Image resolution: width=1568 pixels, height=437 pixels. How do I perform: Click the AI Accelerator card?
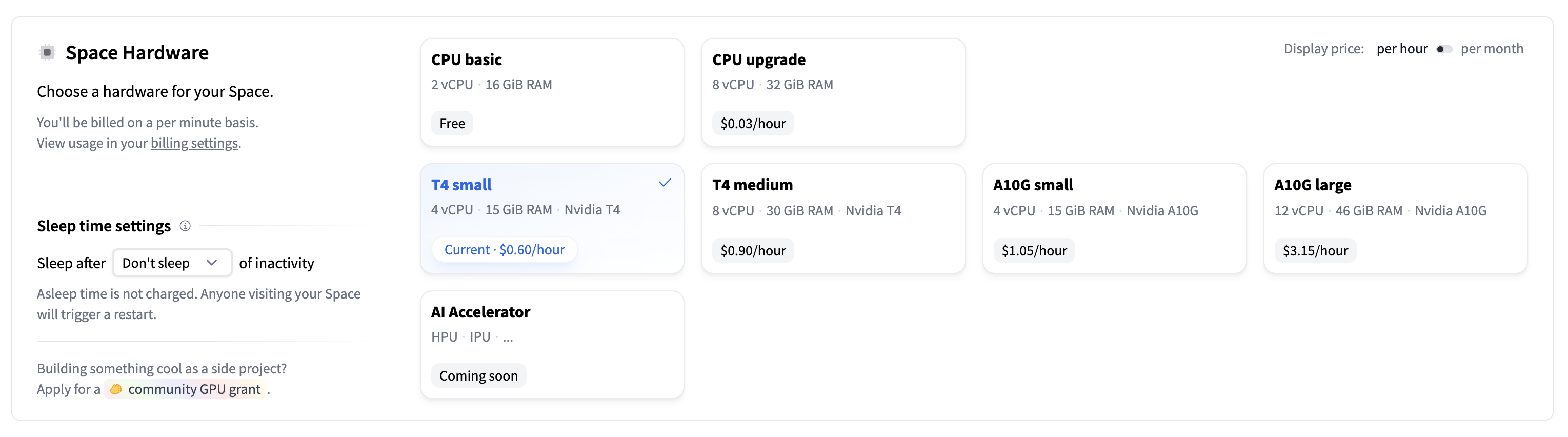click(552, 344)
